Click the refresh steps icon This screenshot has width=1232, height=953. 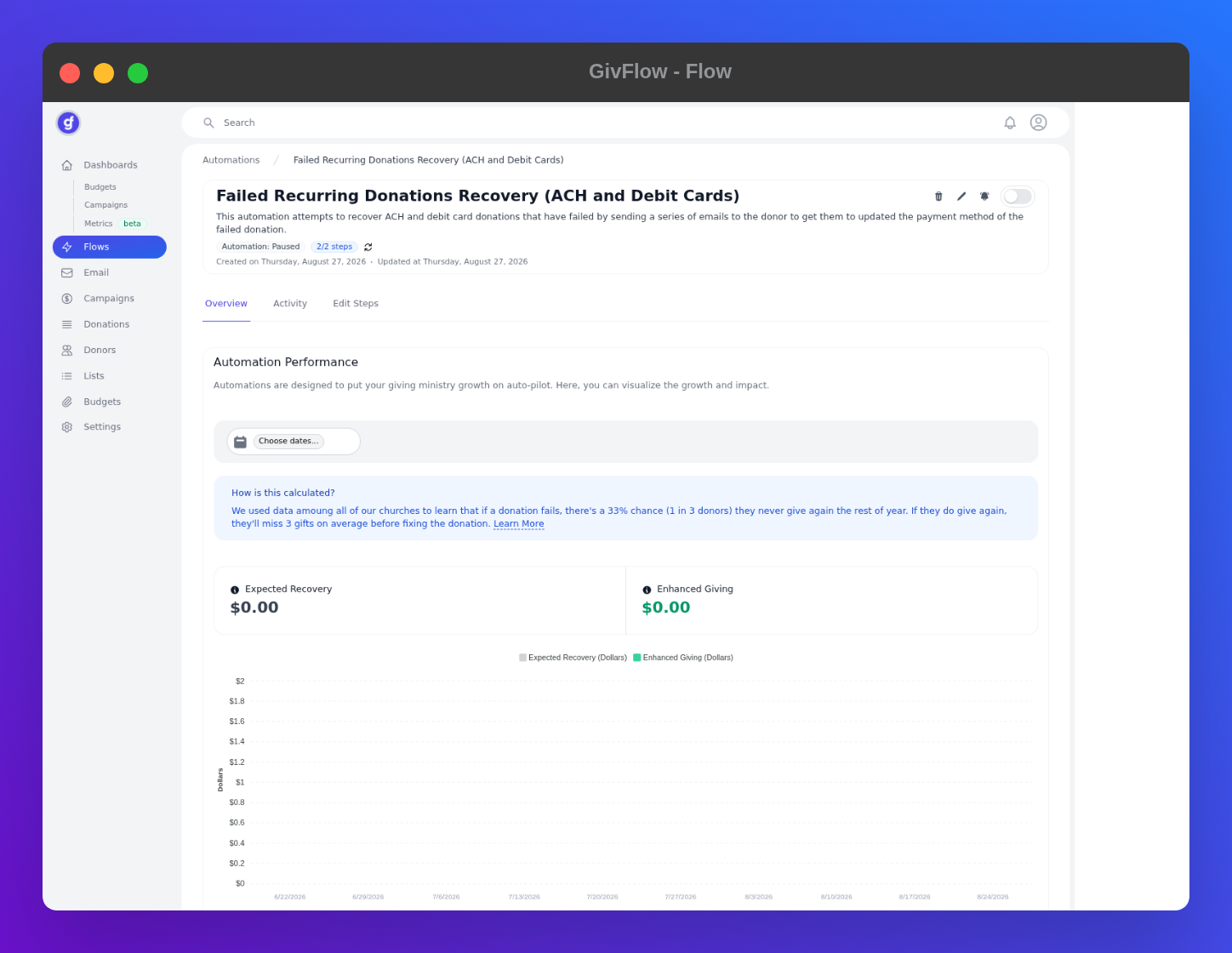tap(368, 247)
